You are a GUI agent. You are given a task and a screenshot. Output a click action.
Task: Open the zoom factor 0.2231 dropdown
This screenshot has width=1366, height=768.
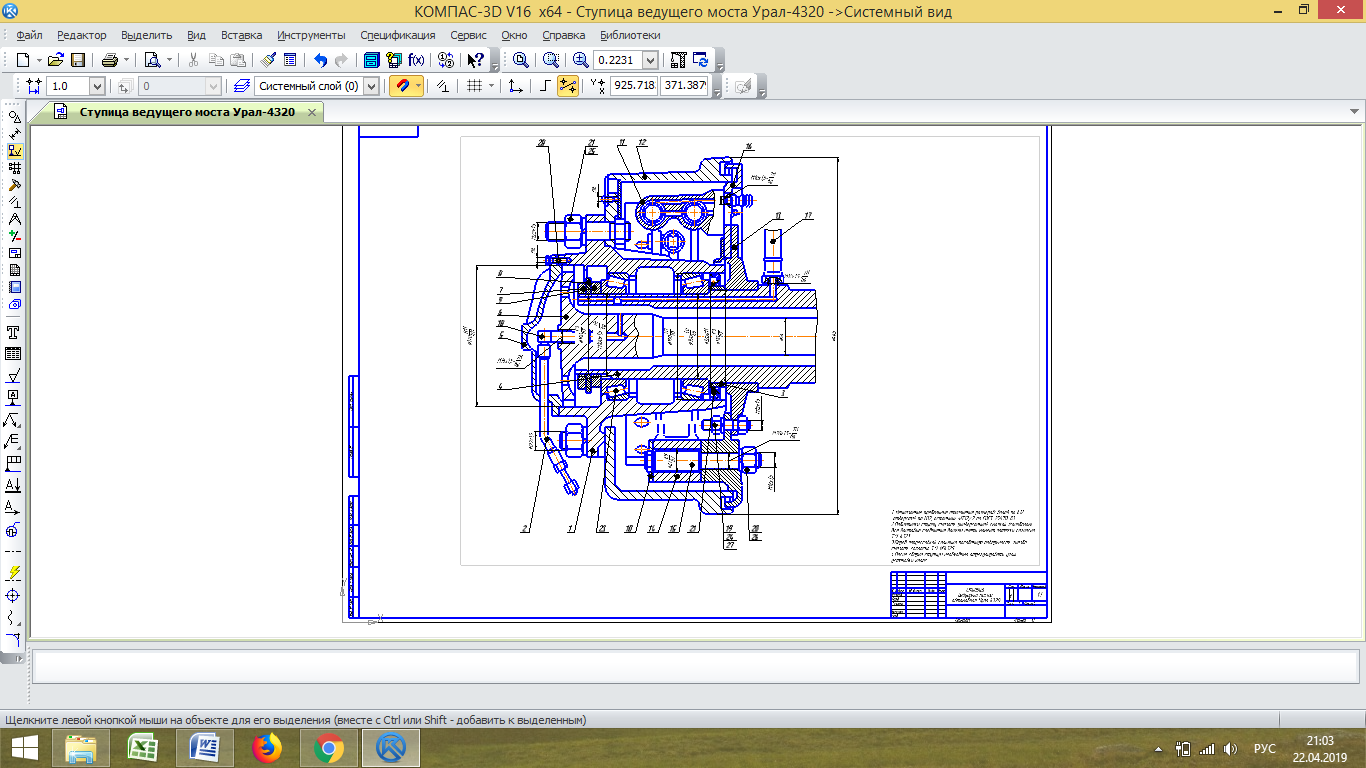pyautogui.click(x=650, y=60)
